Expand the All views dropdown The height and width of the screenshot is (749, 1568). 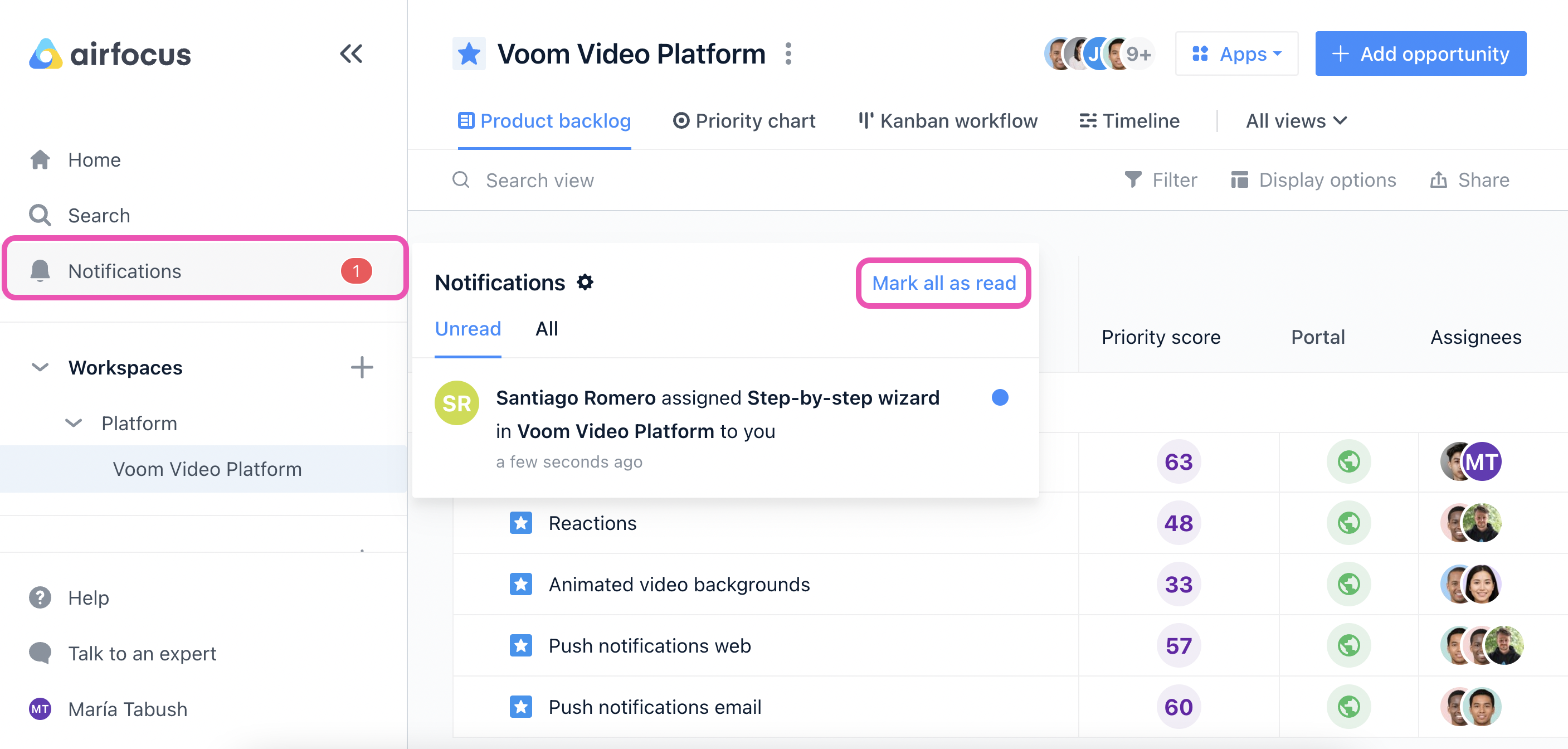[1297, 120]
